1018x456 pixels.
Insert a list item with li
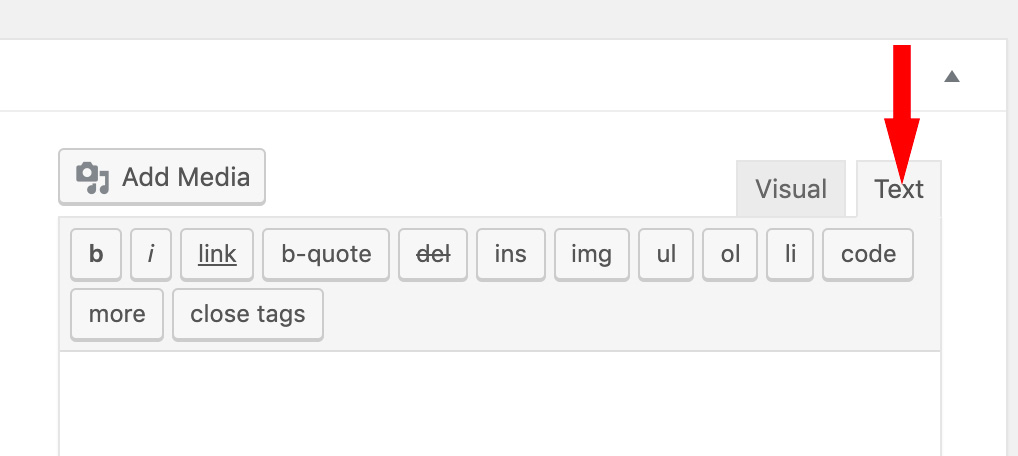791,254
